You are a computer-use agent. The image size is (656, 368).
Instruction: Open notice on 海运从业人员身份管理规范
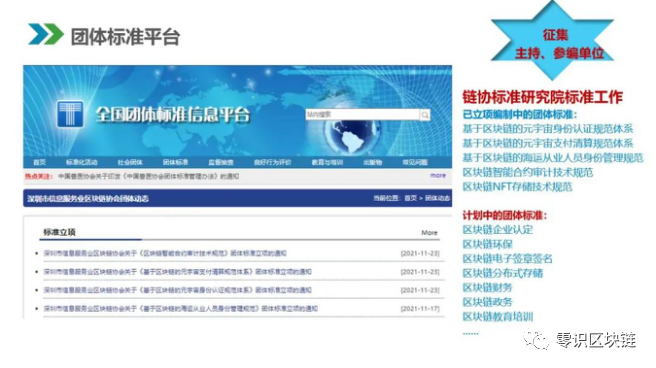[181, 309]
